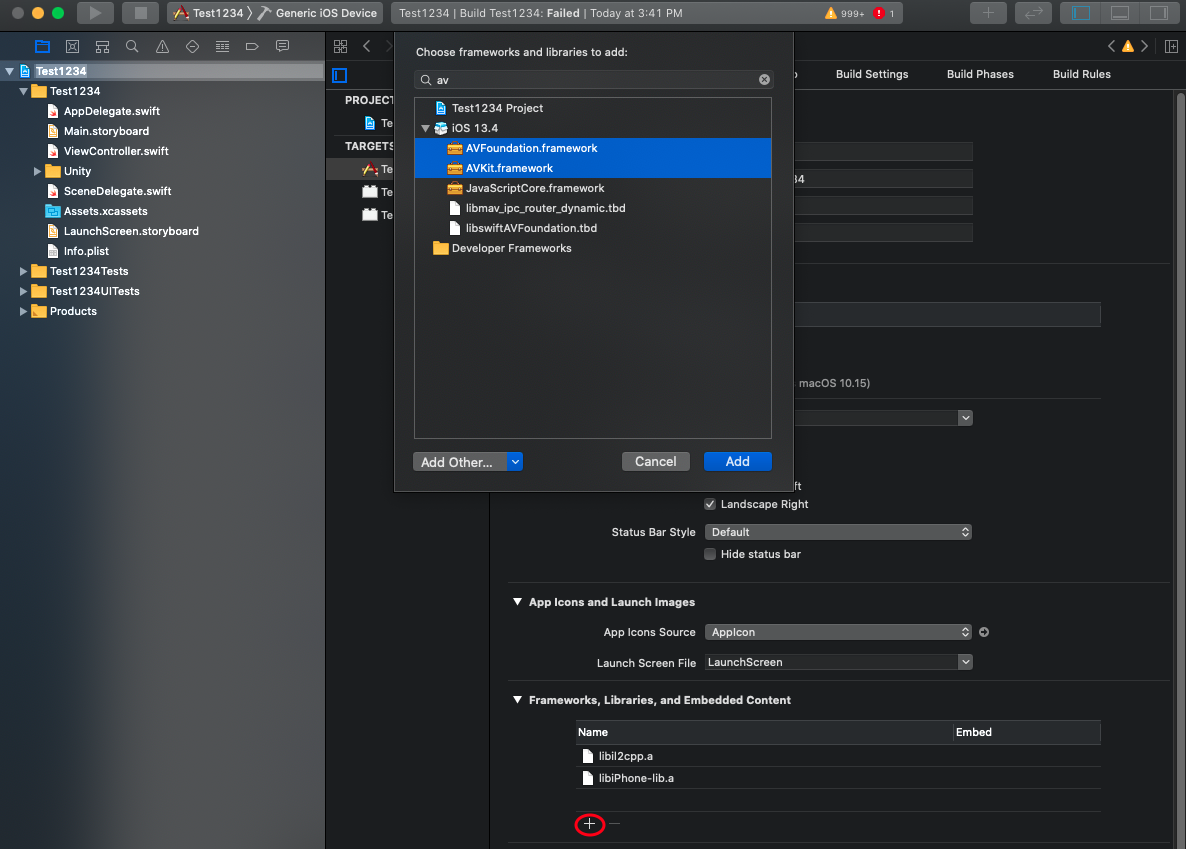Click into the framework search field
This screenshot has height=849, width=1186.
coord(593,79)
